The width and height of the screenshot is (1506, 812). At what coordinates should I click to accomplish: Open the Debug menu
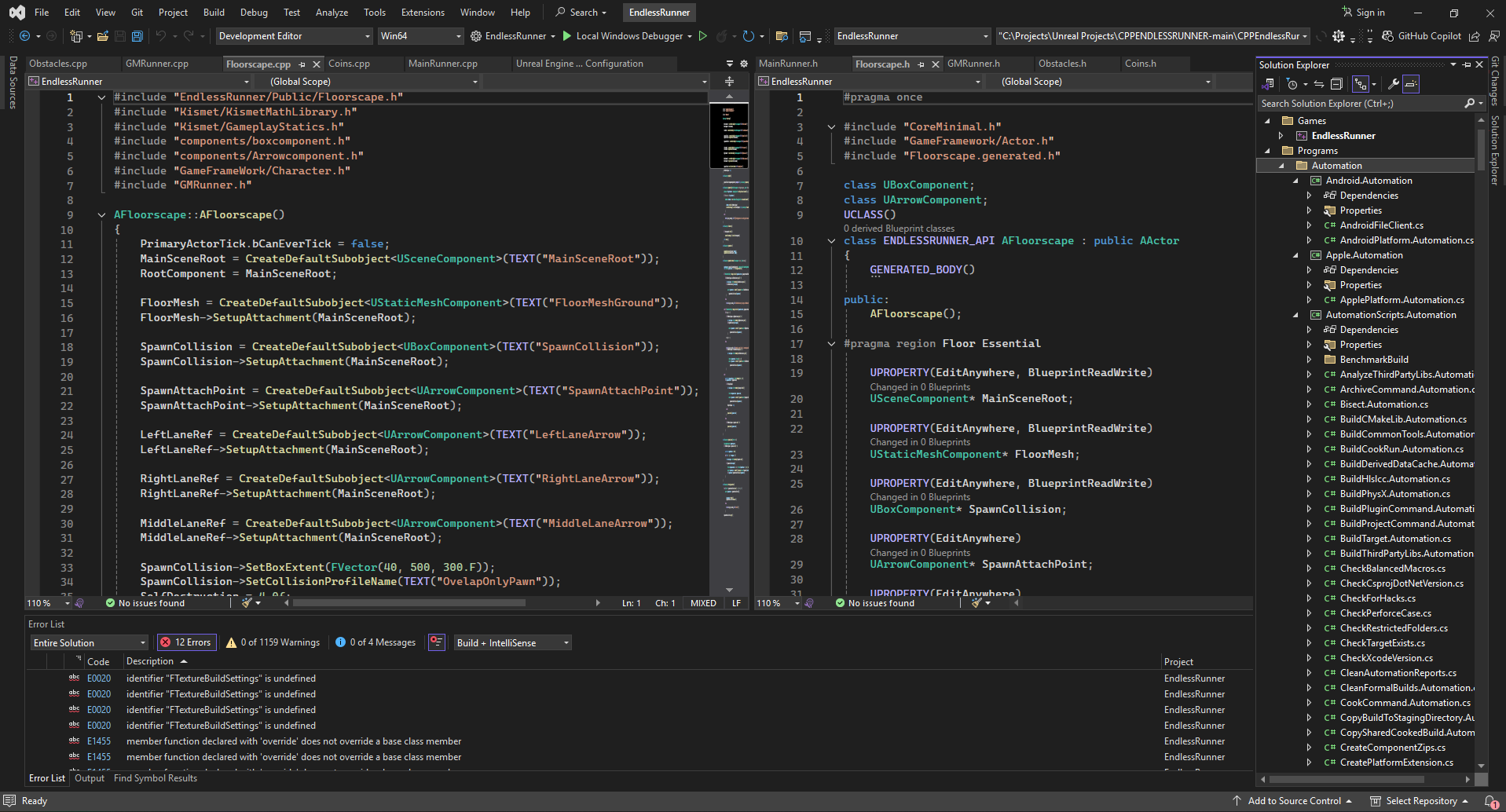click(254, 13)
